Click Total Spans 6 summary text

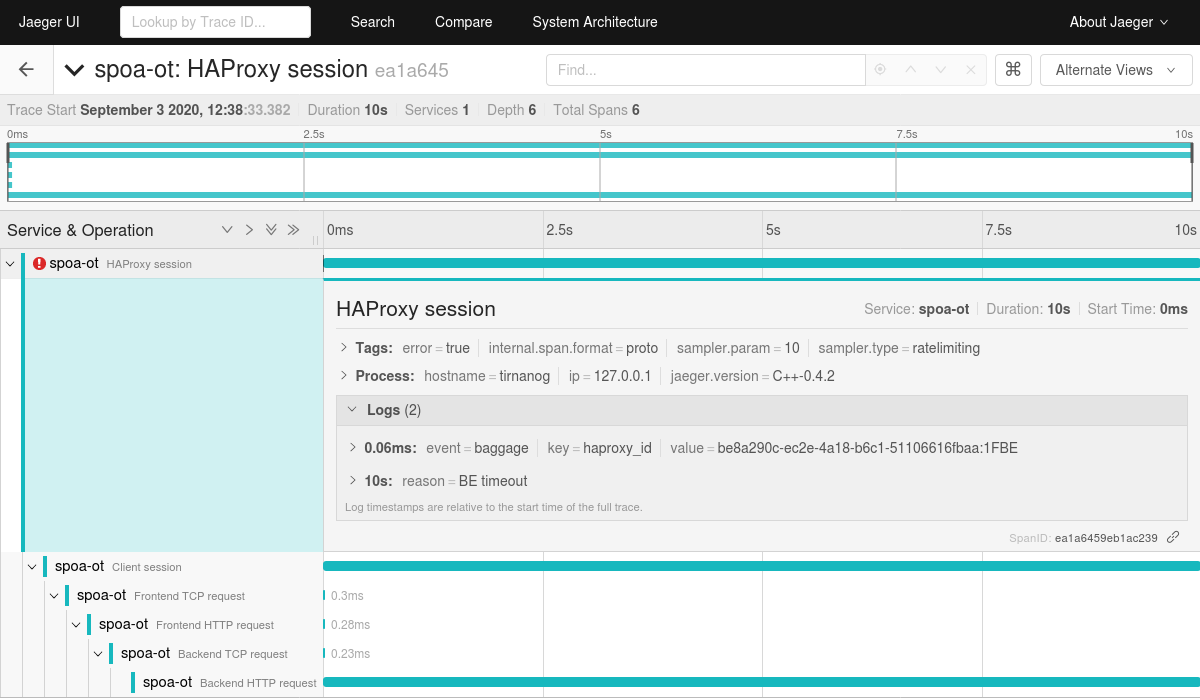(x=596, y=110)
